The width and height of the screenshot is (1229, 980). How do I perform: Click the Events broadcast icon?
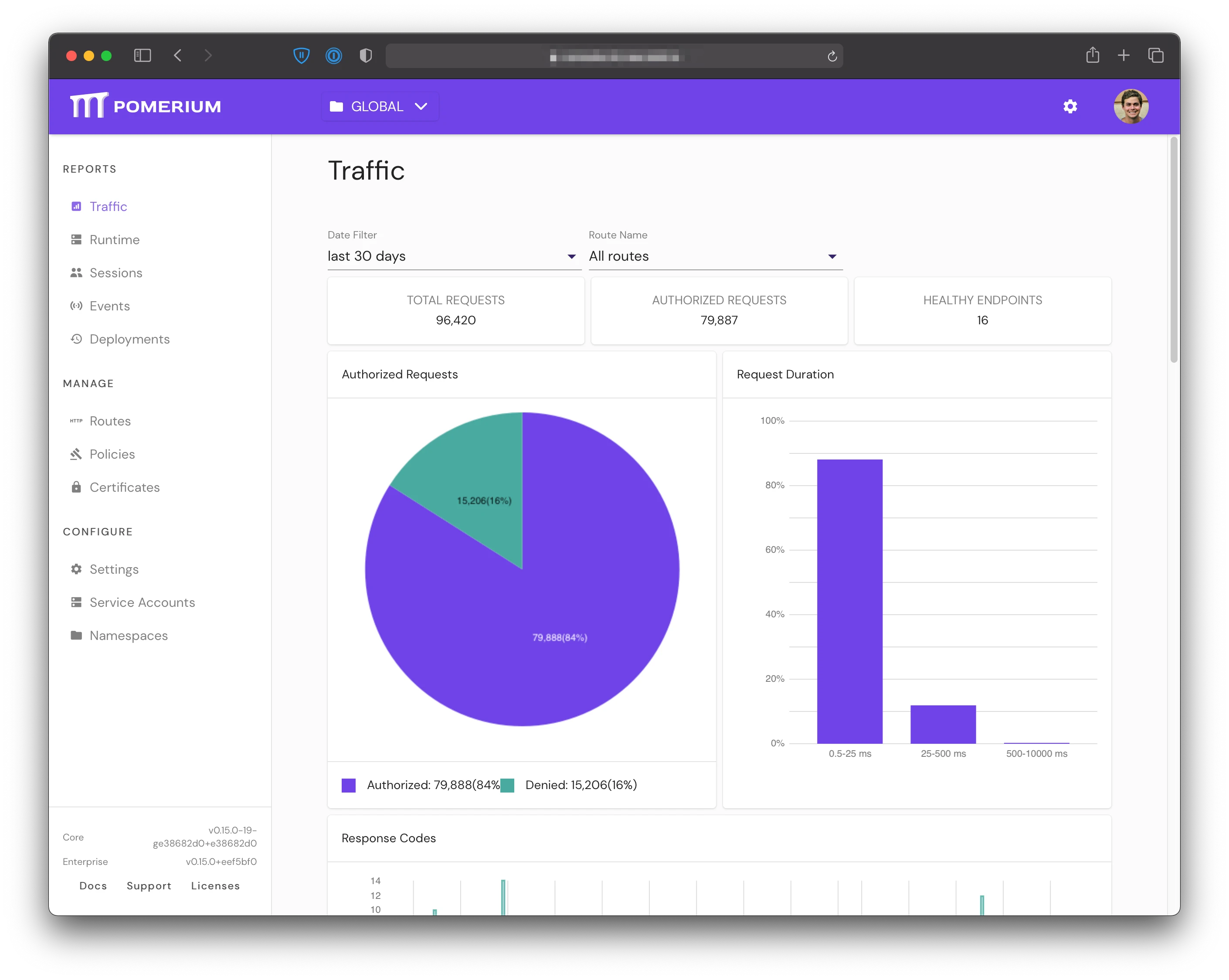click(x=76, y=306)
